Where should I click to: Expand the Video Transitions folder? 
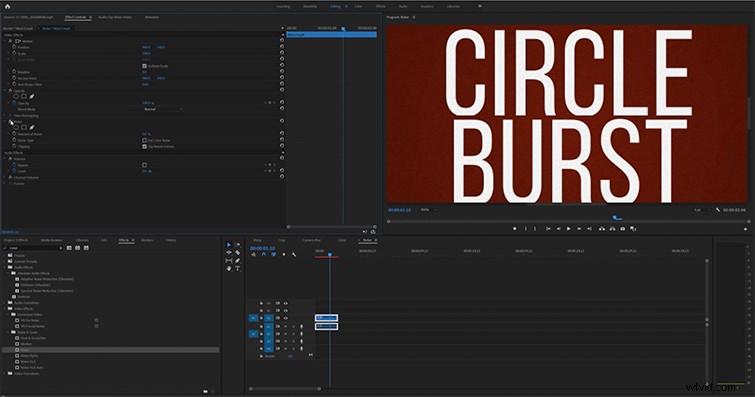pos(5,373)
